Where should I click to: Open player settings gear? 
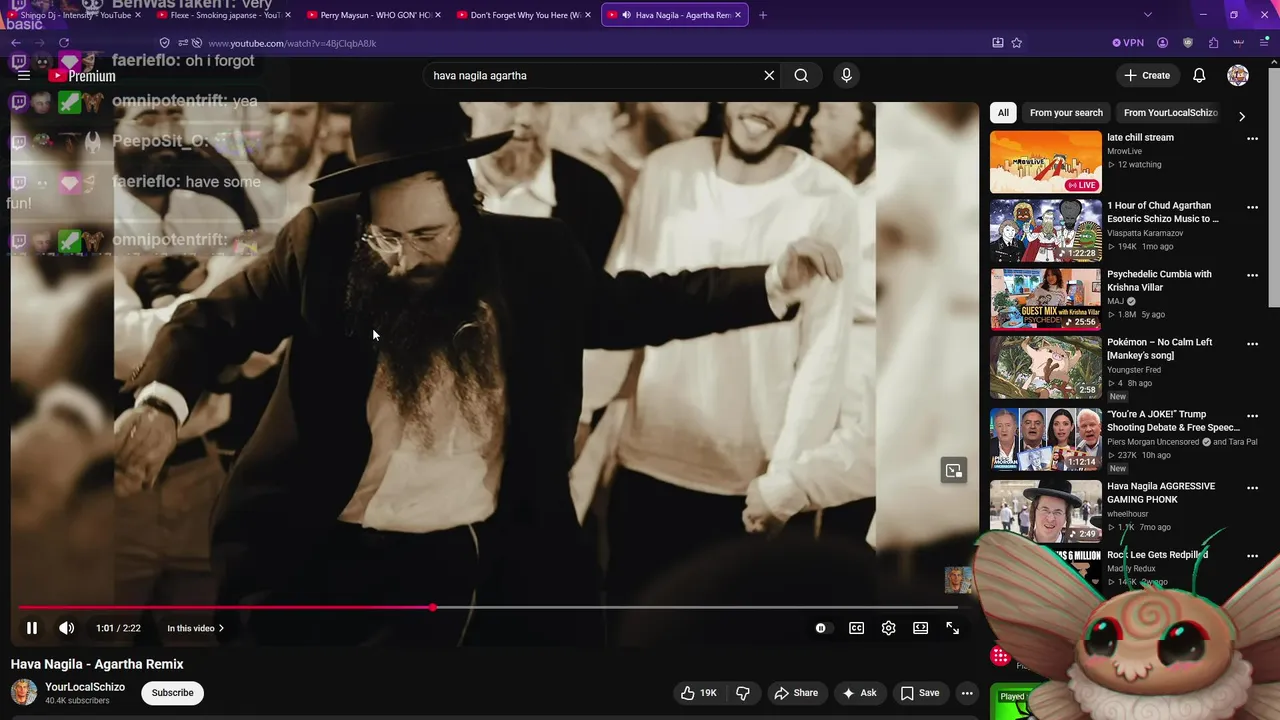(x=889, y=628)
